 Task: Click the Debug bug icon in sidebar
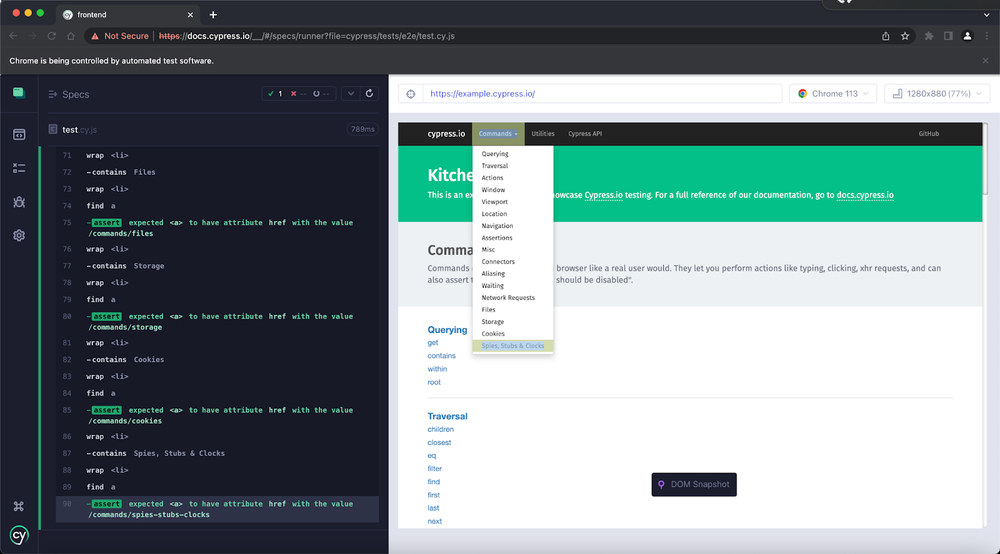tap(19, 202)
